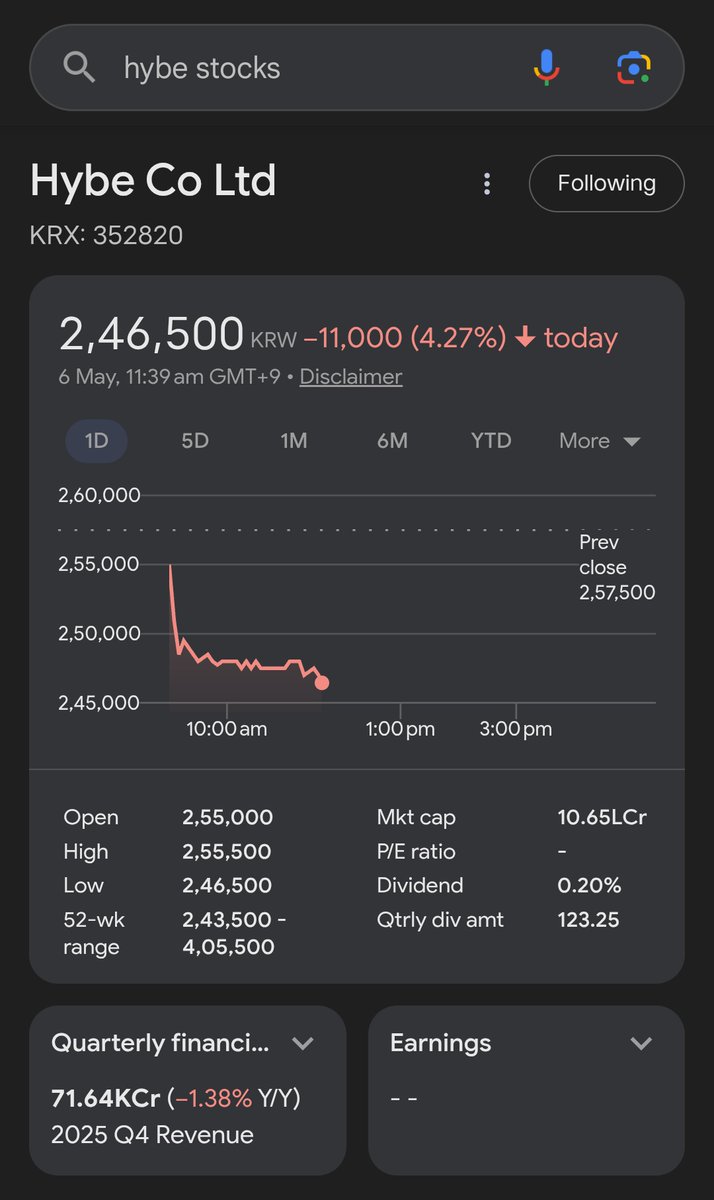
Task: Switch to the 1M chart range
Action: [x=293, y=441]
